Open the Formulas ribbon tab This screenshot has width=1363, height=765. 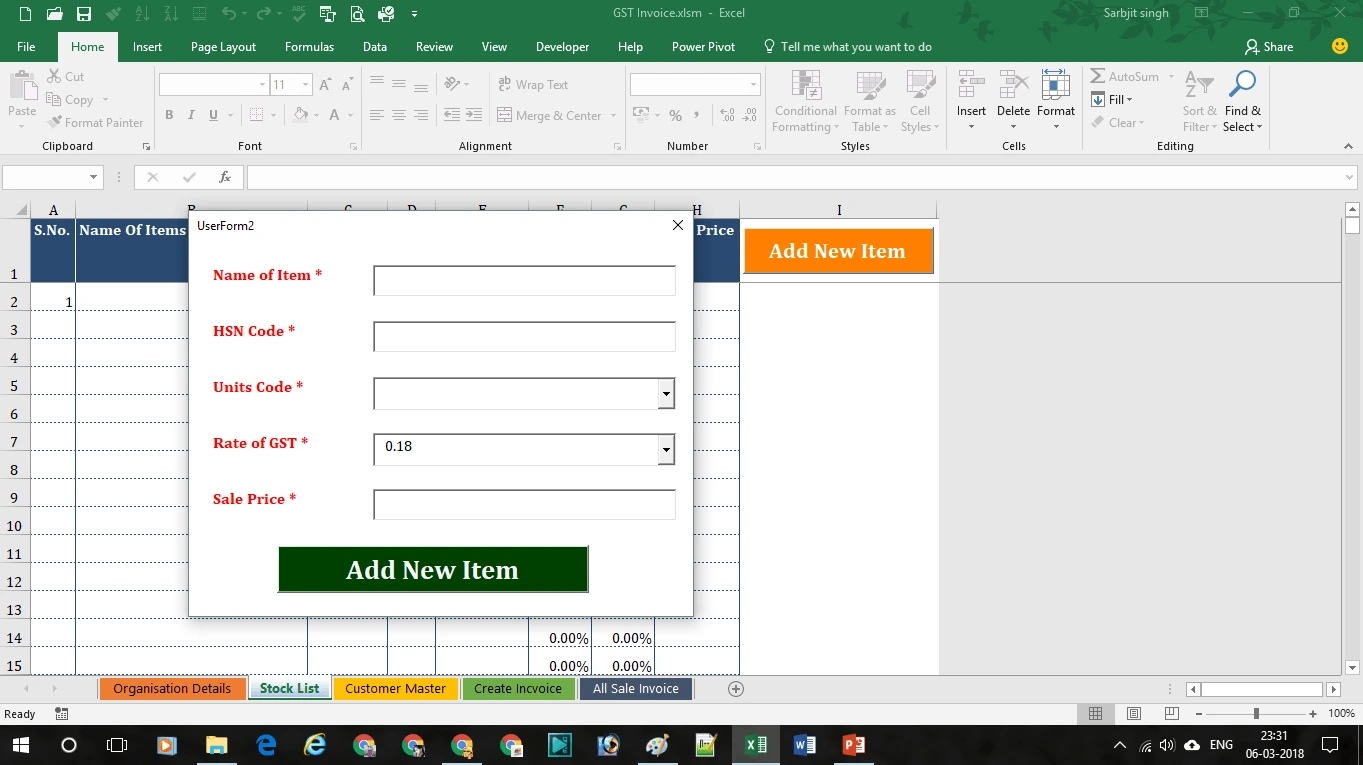point(309,47)
